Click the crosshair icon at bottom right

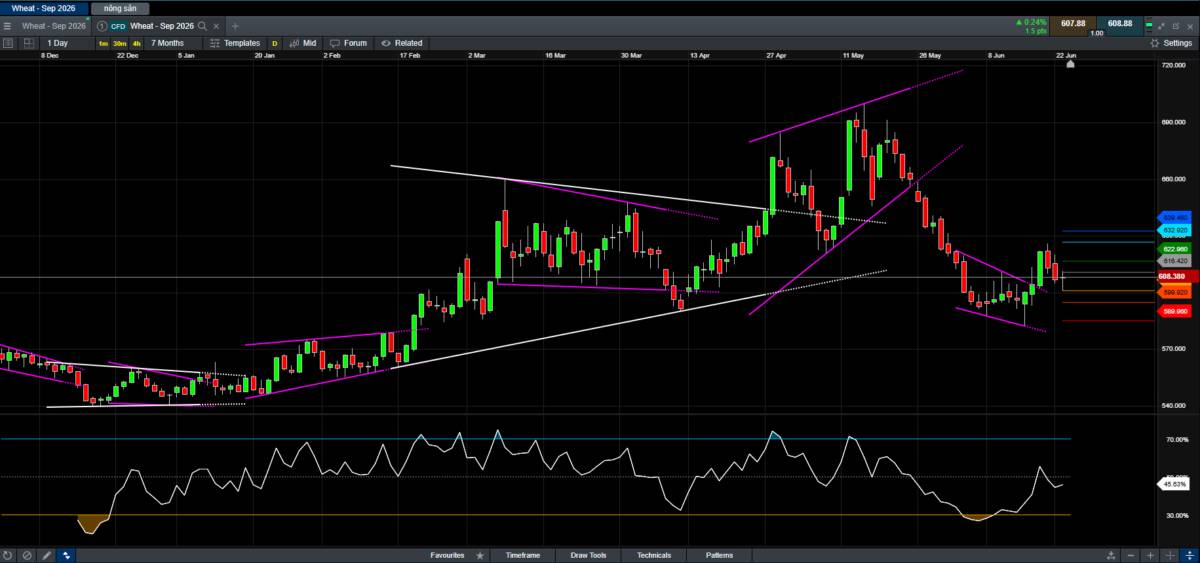point(1170,555)
